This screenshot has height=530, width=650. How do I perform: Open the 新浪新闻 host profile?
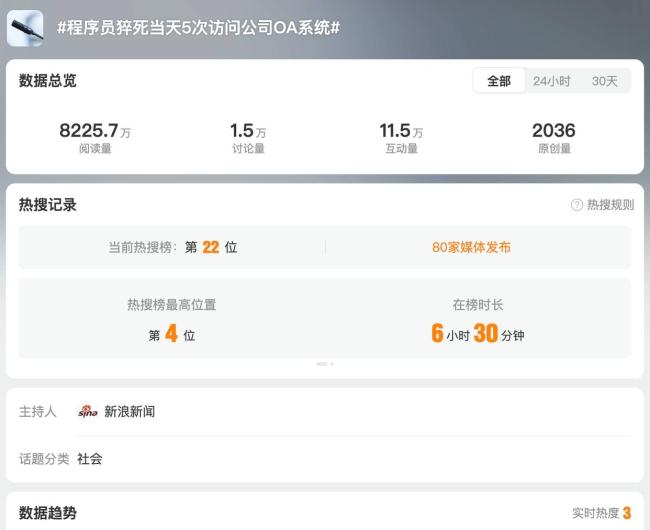(130, 411)
